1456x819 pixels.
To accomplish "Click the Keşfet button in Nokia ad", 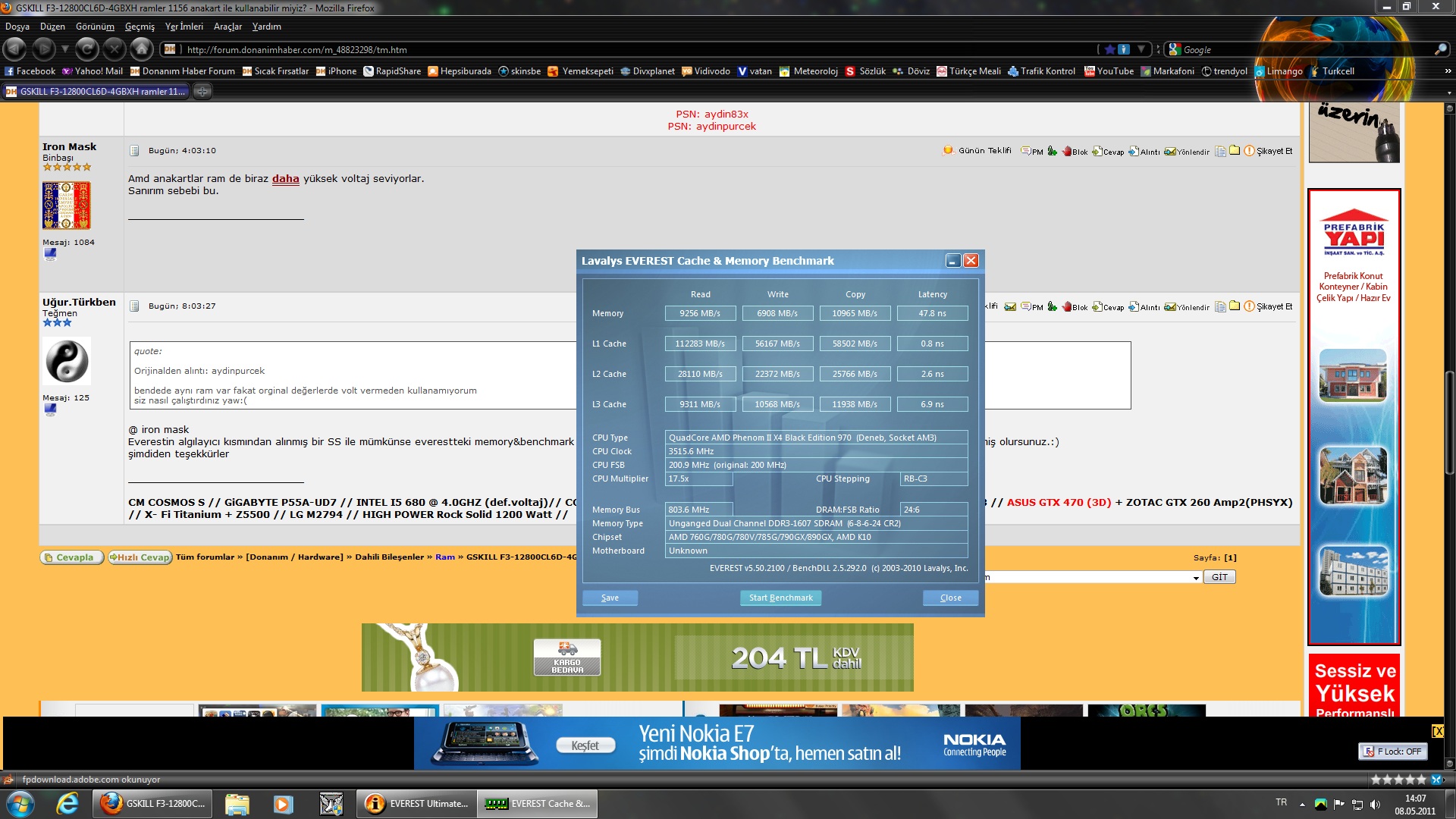I will click(585, 745).
